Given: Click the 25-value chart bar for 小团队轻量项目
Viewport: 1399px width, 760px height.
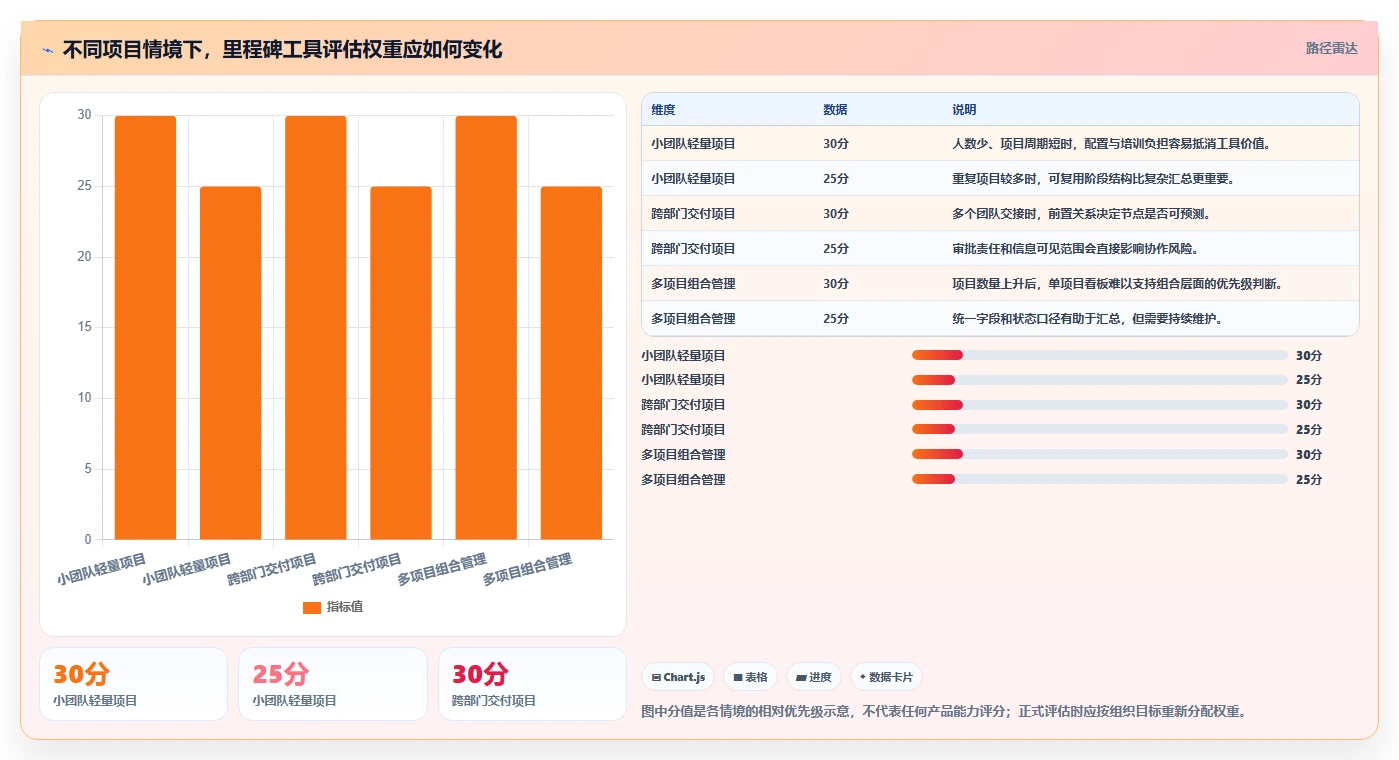Looking at the screenshot, I should pos(230,363).
